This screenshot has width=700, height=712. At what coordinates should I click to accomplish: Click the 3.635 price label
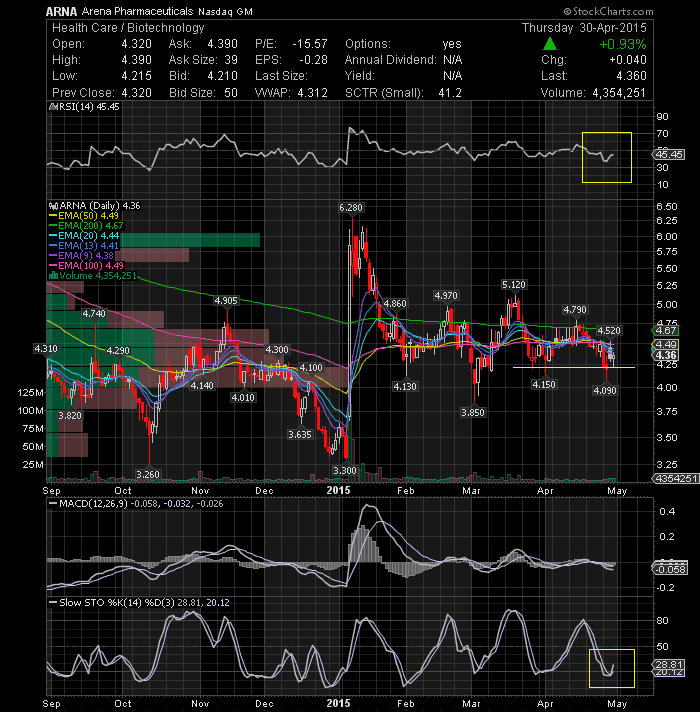[x=300, y=435]
